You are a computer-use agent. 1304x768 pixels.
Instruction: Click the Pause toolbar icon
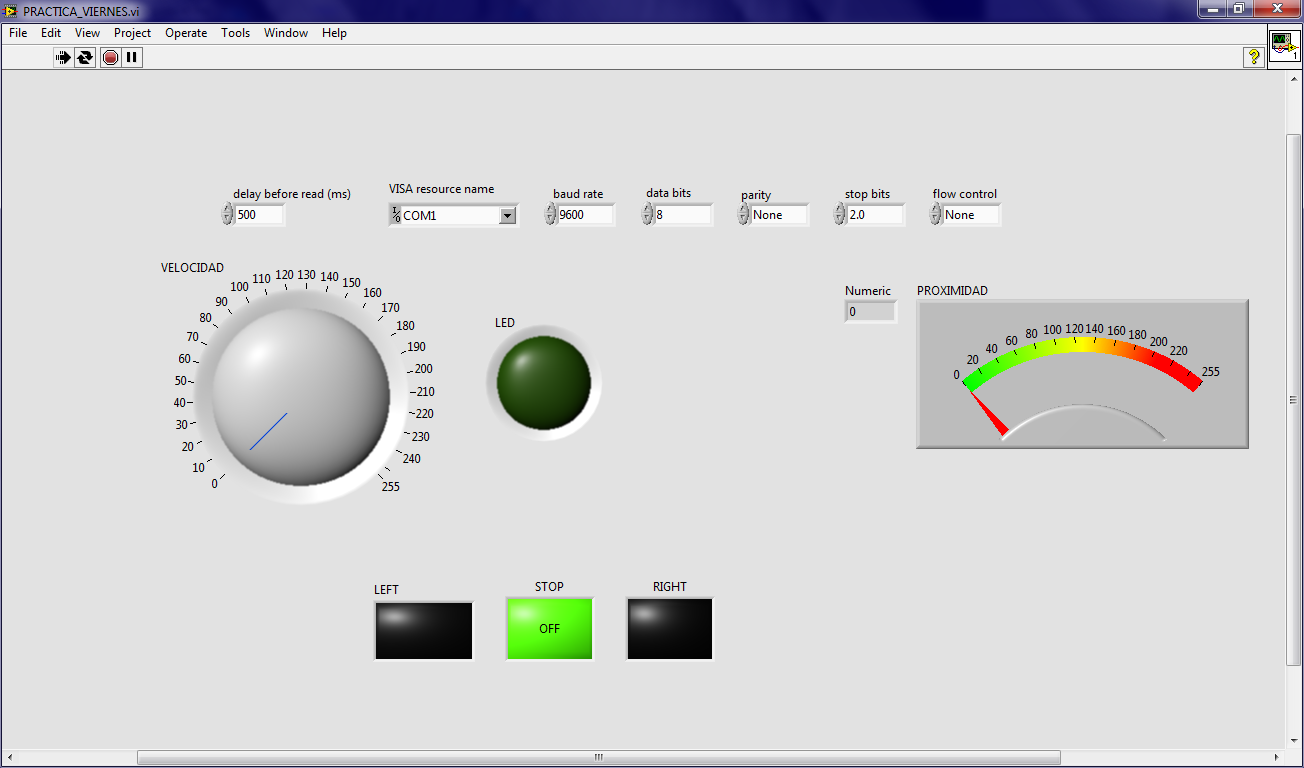pos(132,58)
